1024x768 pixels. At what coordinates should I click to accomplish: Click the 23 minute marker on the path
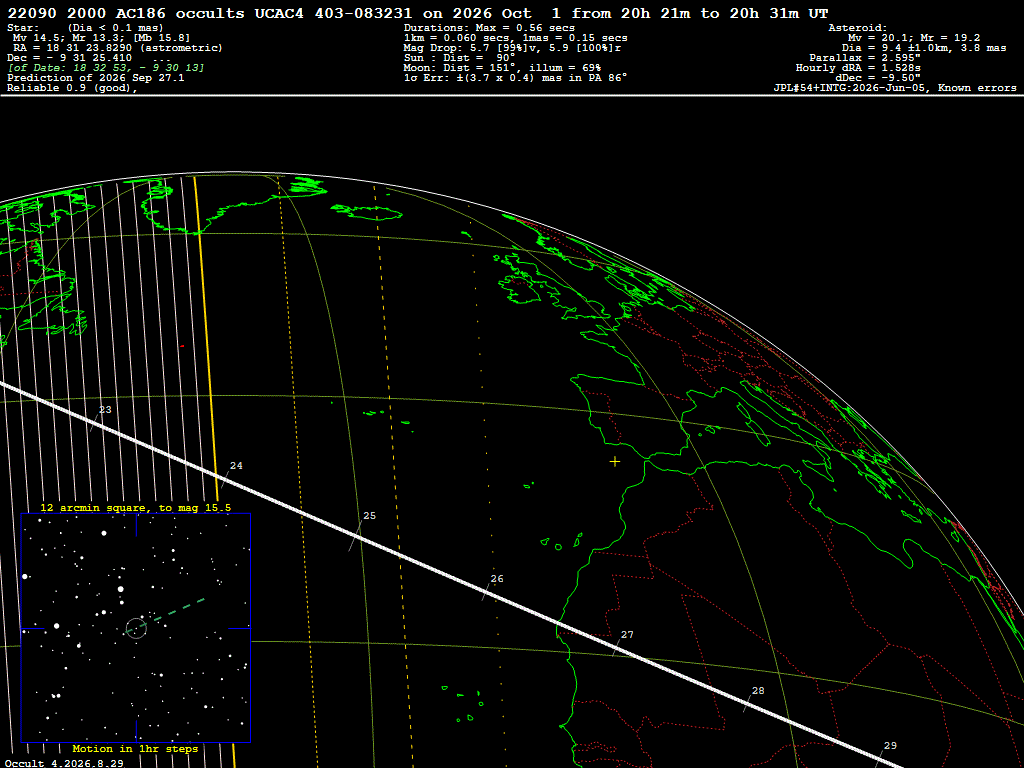pyautogui.click(x=104, y=410)
